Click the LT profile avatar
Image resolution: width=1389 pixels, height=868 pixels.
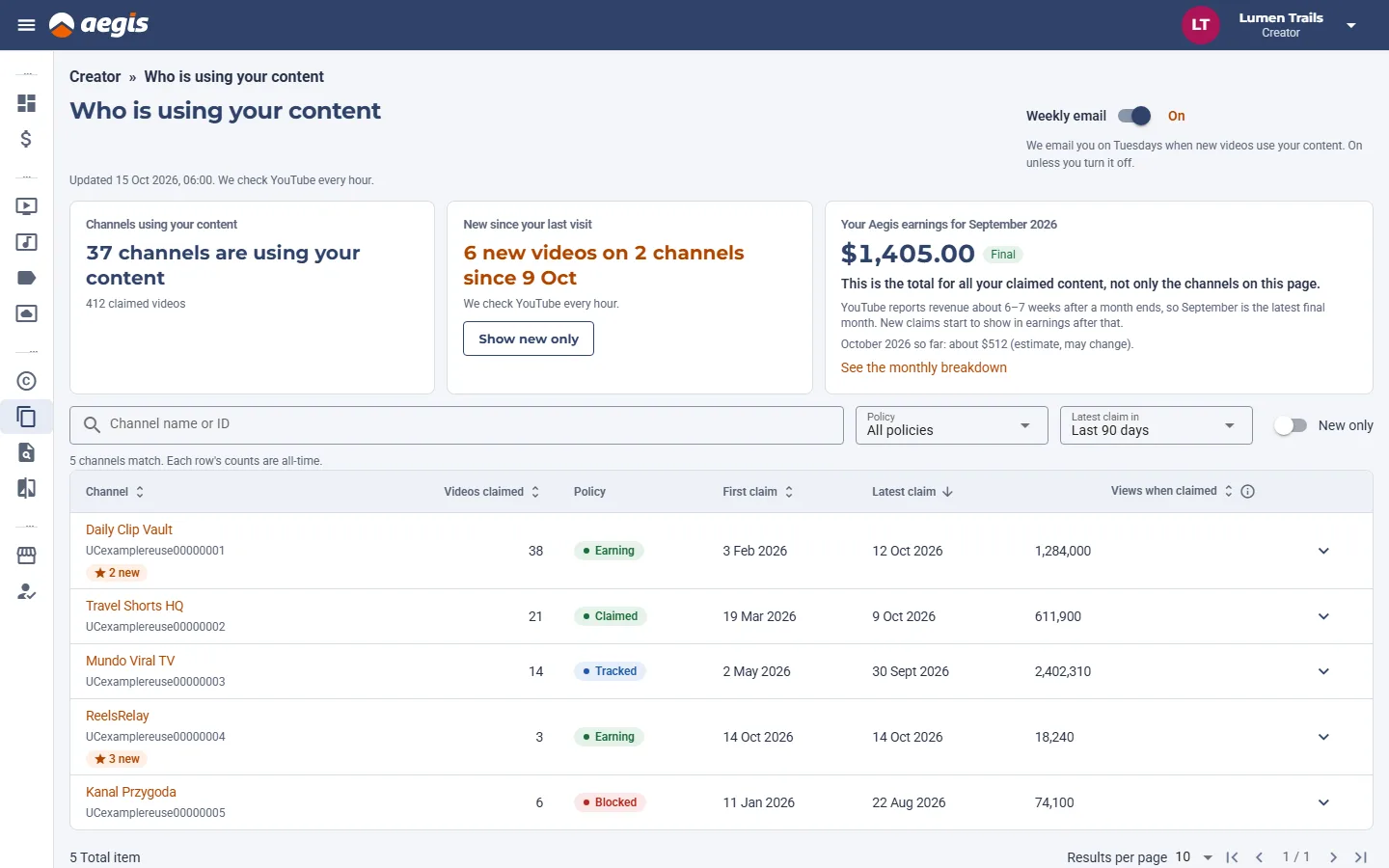pyautogui.click(x=1201, y=25)
